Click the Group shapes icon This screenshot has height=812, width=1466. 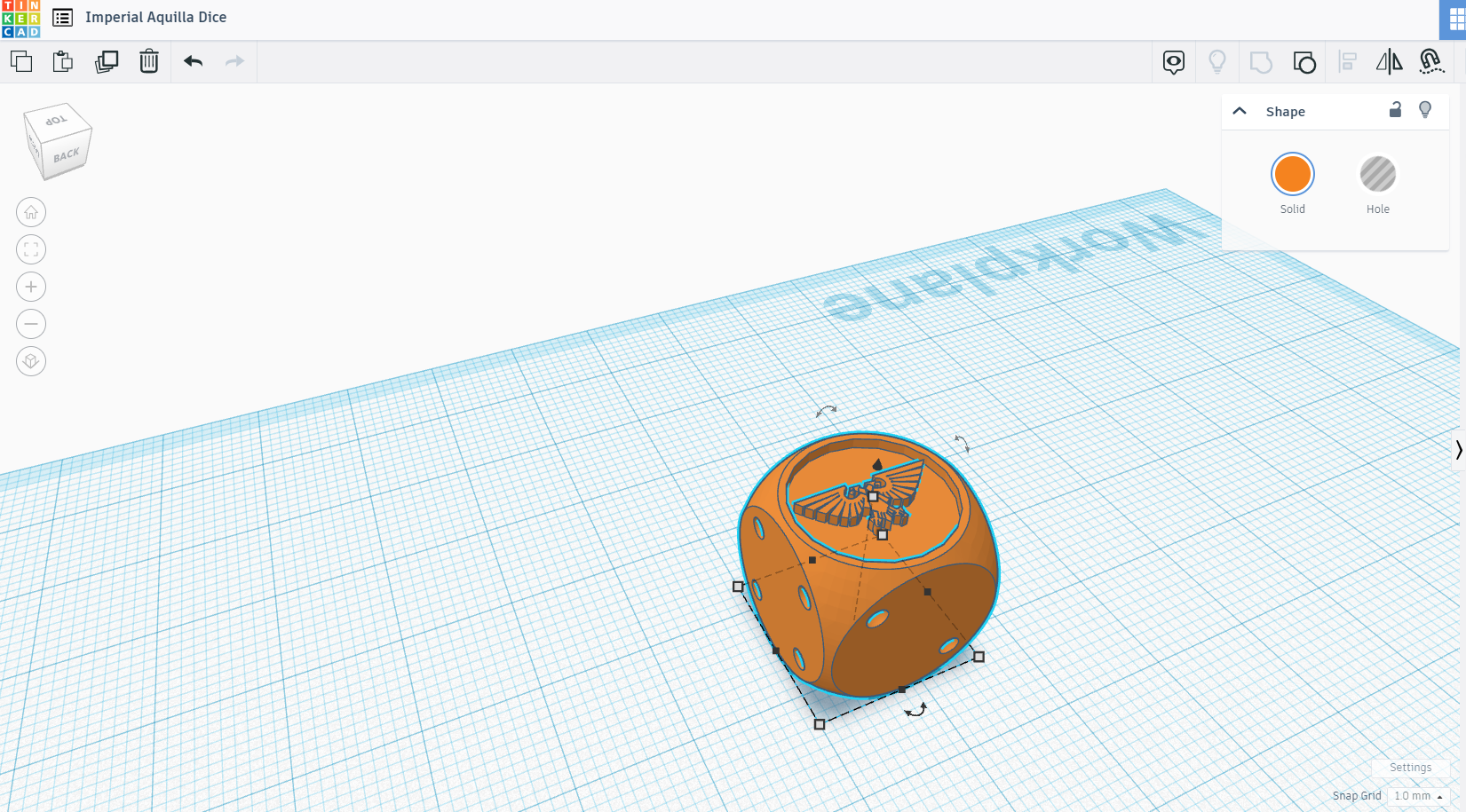[x=1261, y=62]
